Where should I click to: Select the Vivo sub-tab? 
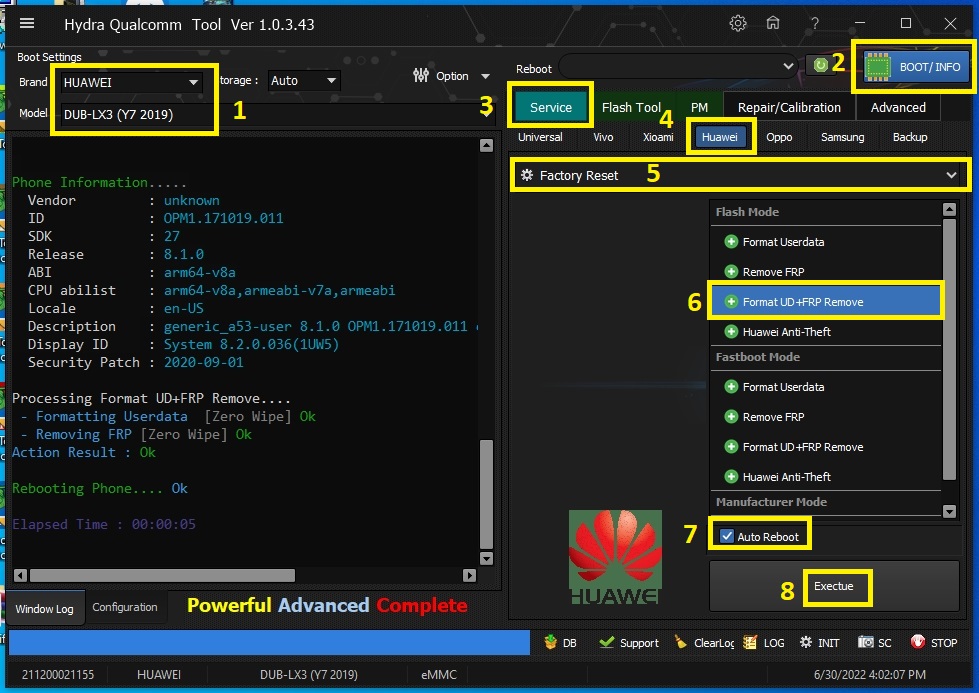click(603, 137)
